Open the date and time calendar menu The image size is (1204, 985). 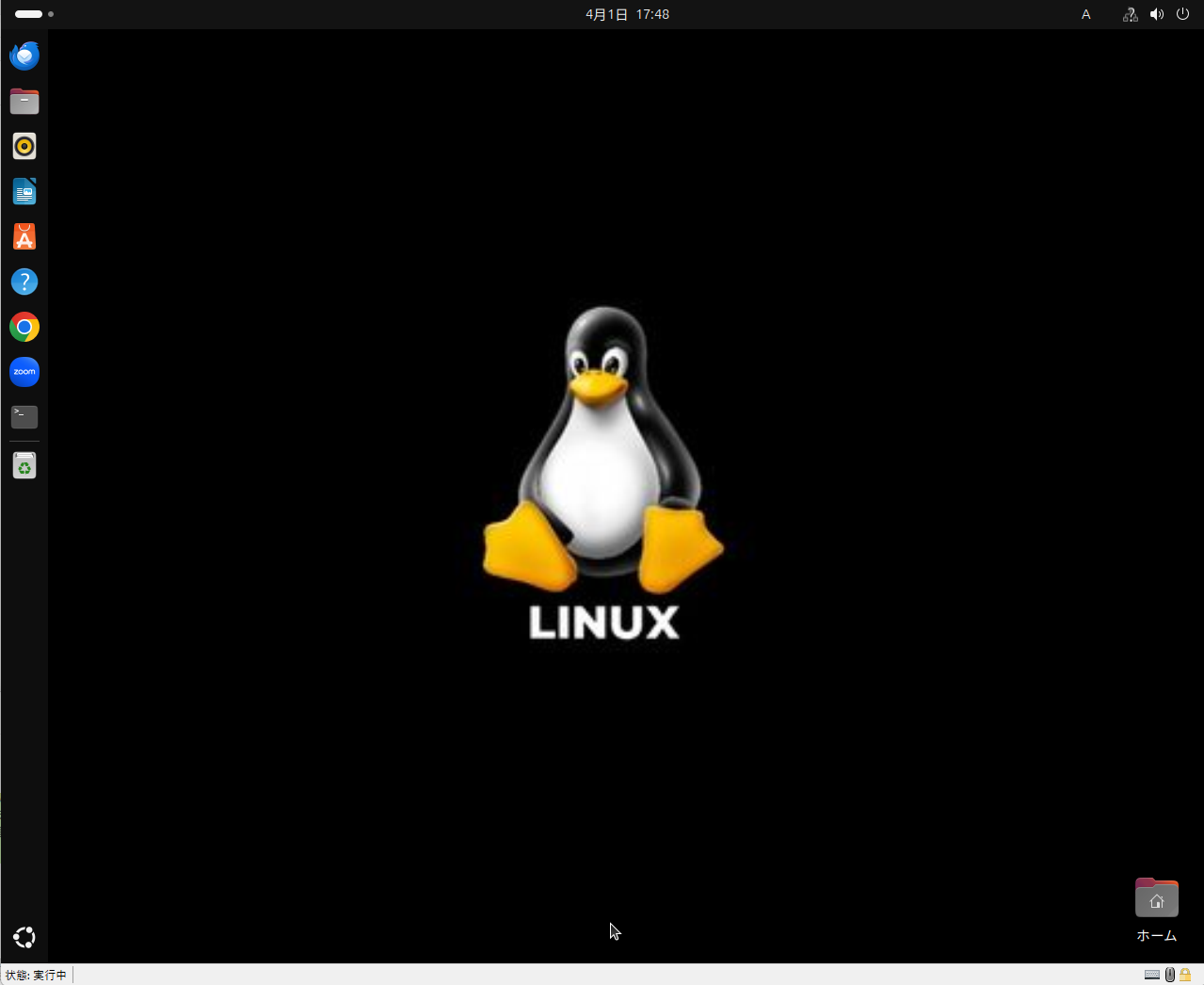click(x=627, y=14)
